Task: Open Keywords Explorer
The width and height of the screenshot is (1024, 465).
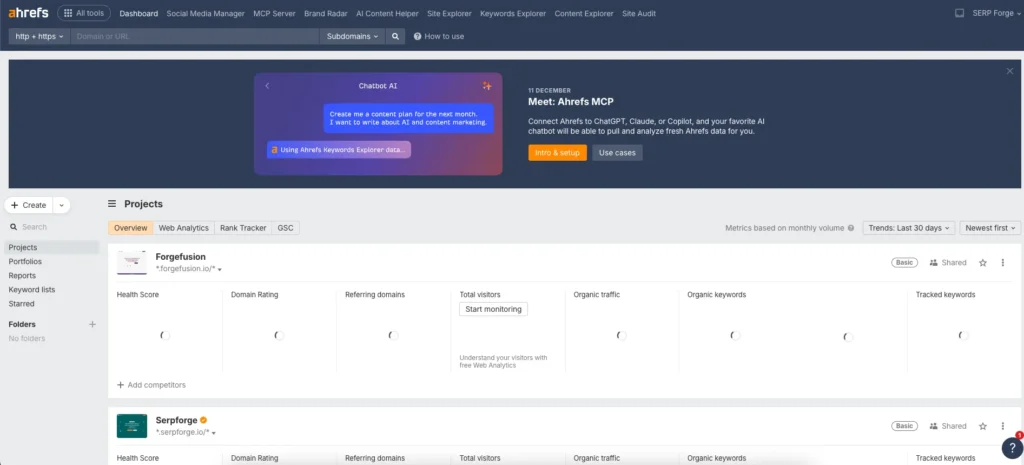Action: pos(513,13)
